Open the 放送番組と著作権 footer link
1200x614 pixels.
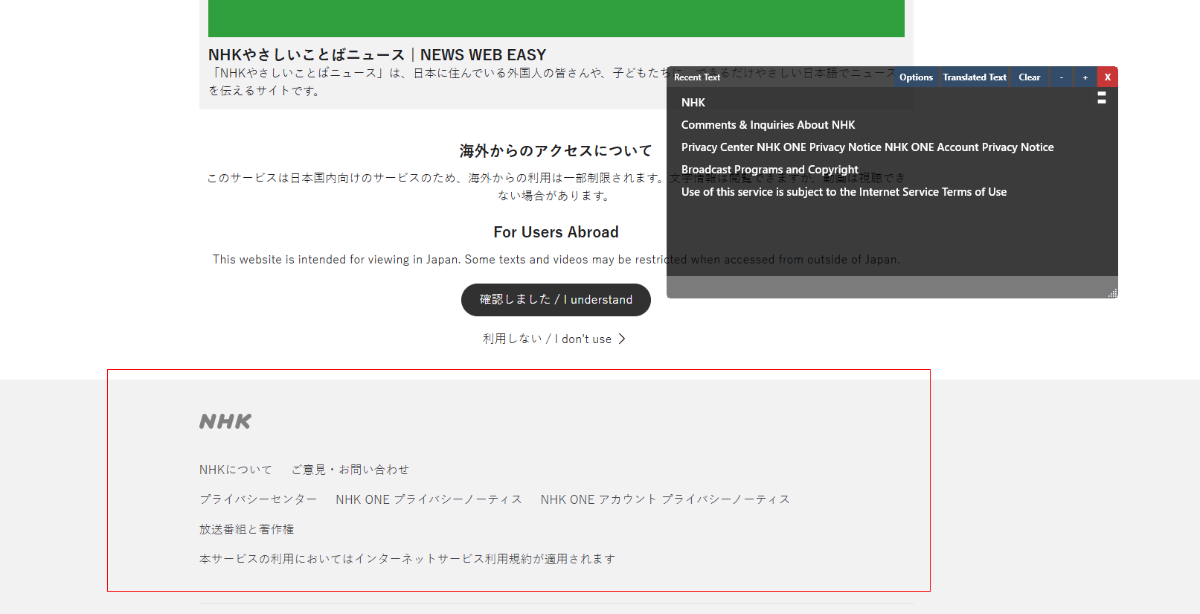246,529
